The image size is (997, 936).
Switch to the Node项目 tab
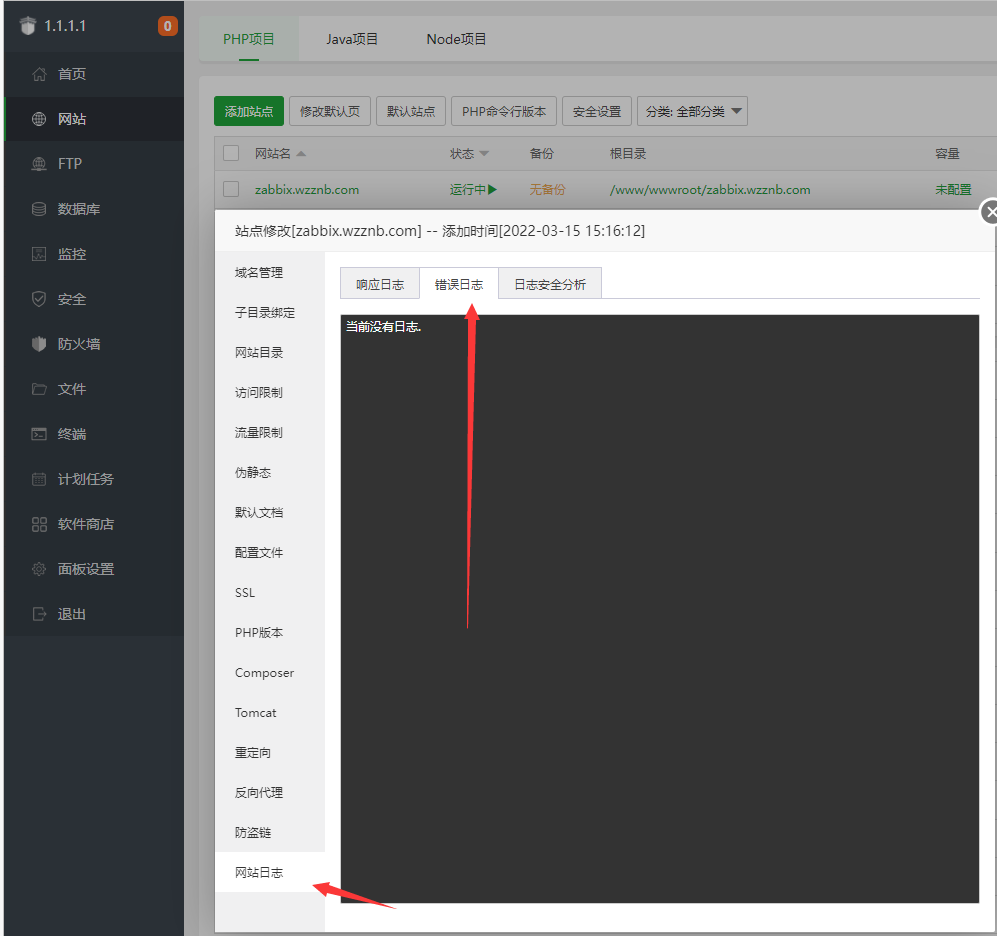click(456, 39)
